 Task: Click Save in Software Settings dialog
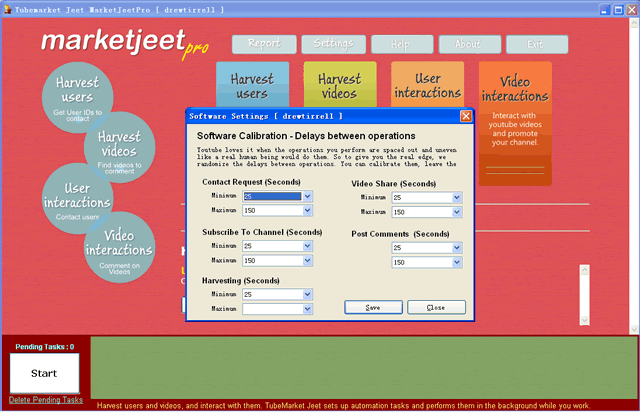coord(373,307)
